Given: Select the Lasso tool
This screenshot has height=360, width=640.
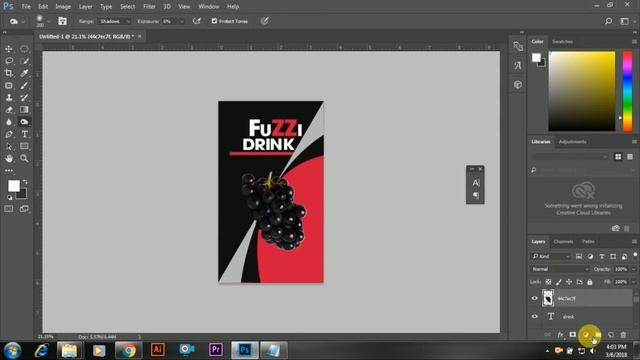Looking at the screenshot, I should [9, 61].
